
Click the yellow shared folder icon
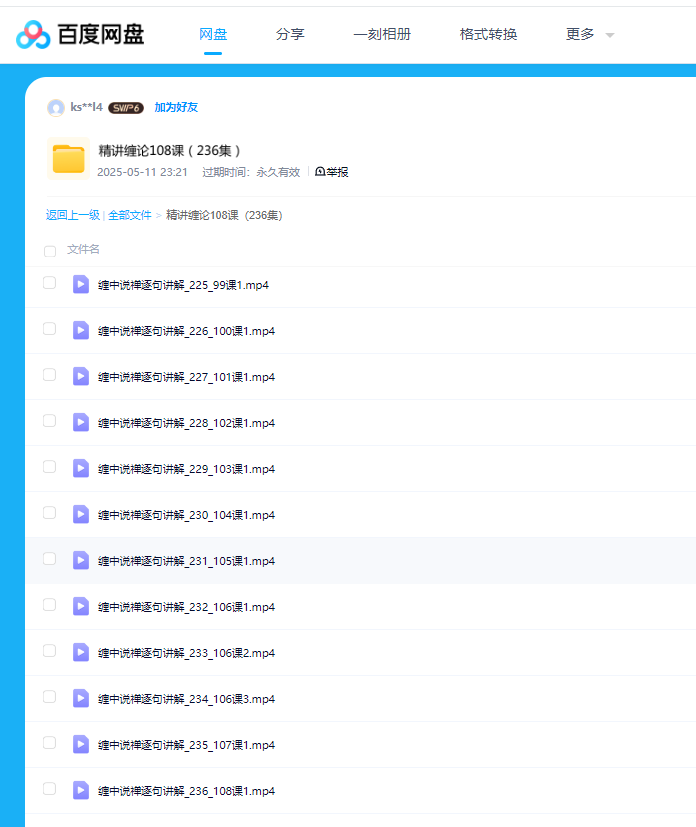[68, 159]
